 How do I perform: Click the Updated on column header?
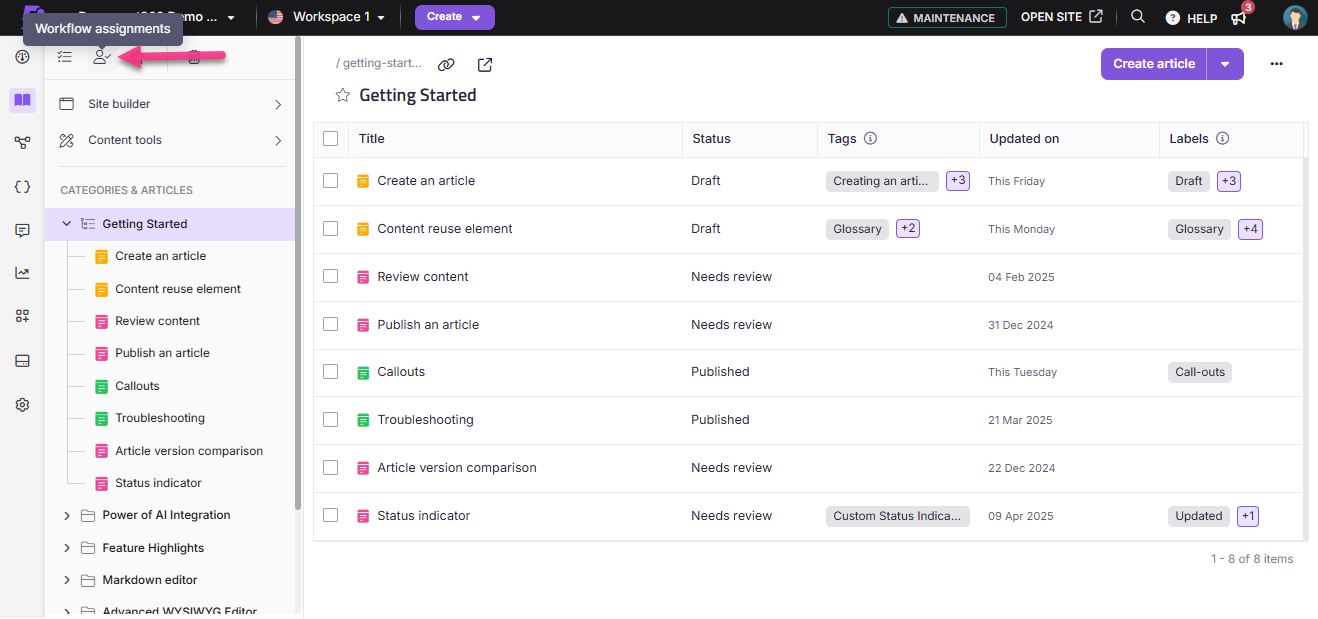point(1024,139)
